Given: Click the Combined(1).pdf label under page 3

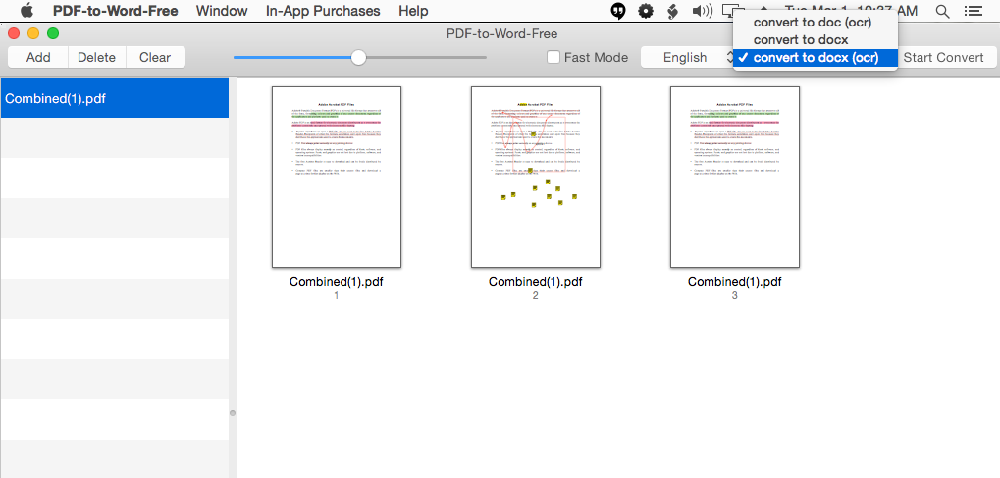Looking at the screenshot, I should click(735, 282).
